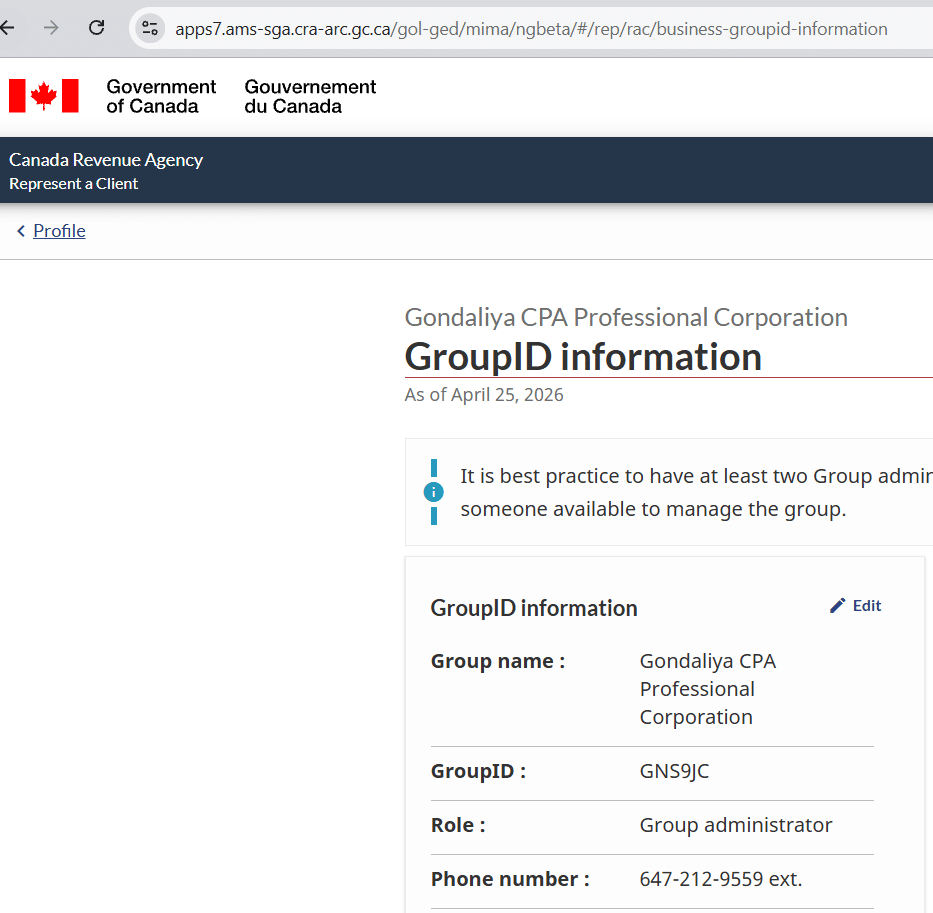Click the Phone number label
The height and width of the screenshot is (913, 933).
point(510,879)
